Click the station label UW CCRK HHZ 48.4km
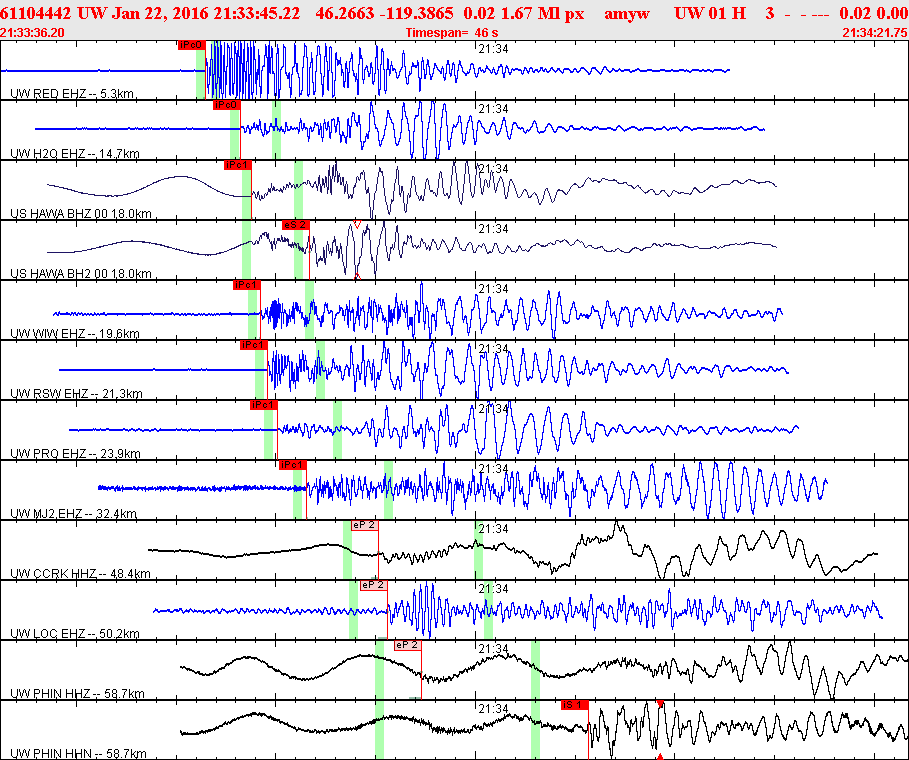The image size is (909, 760). coord(81,574)
